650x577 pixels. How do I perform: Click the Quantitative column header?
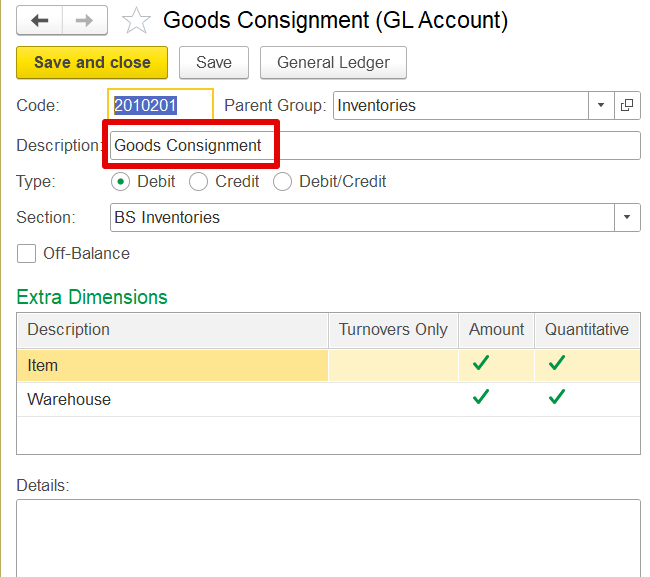(x=587, y=330)
